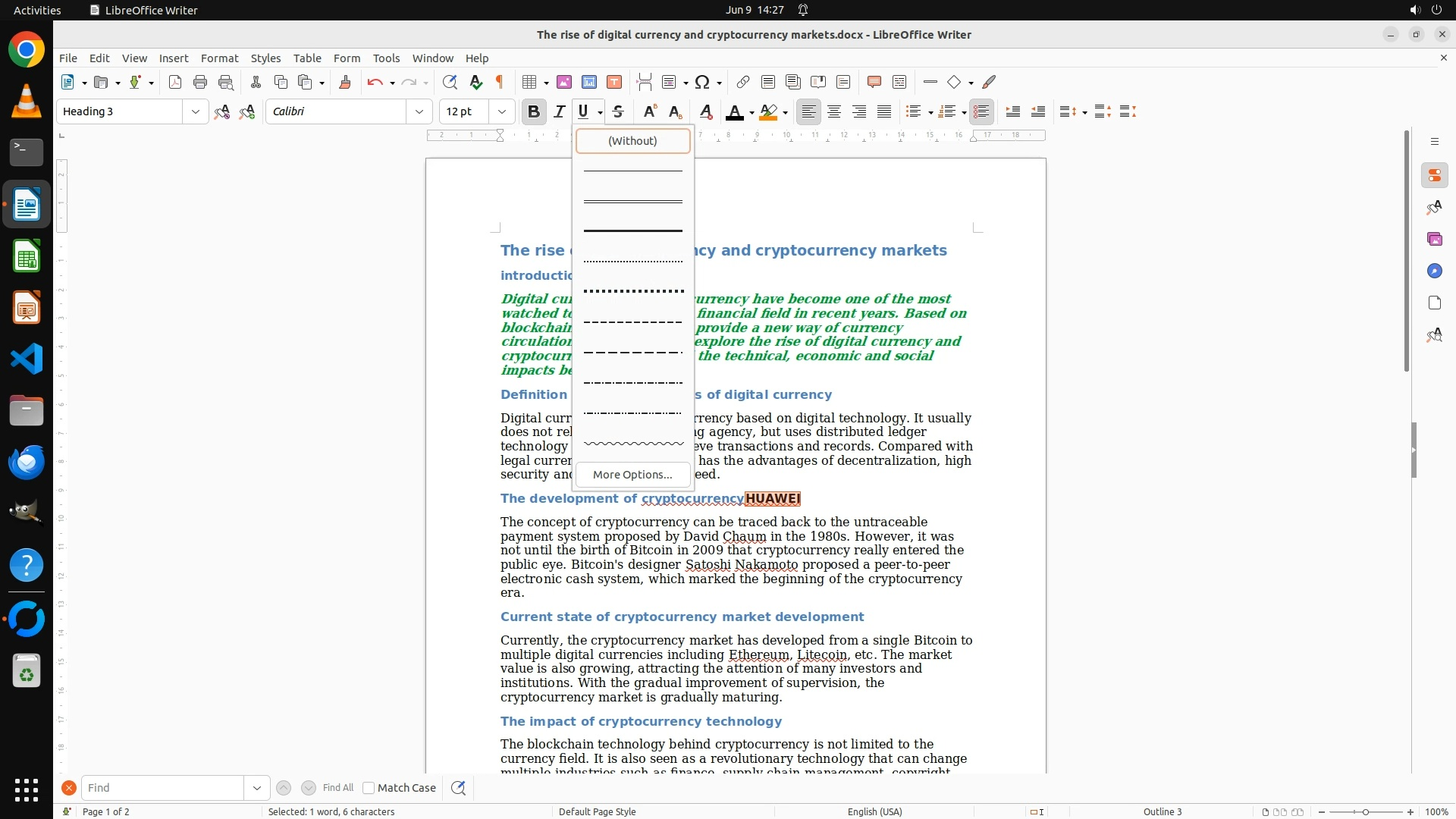Enable the Match Case checkbox

tap(369, 788)
